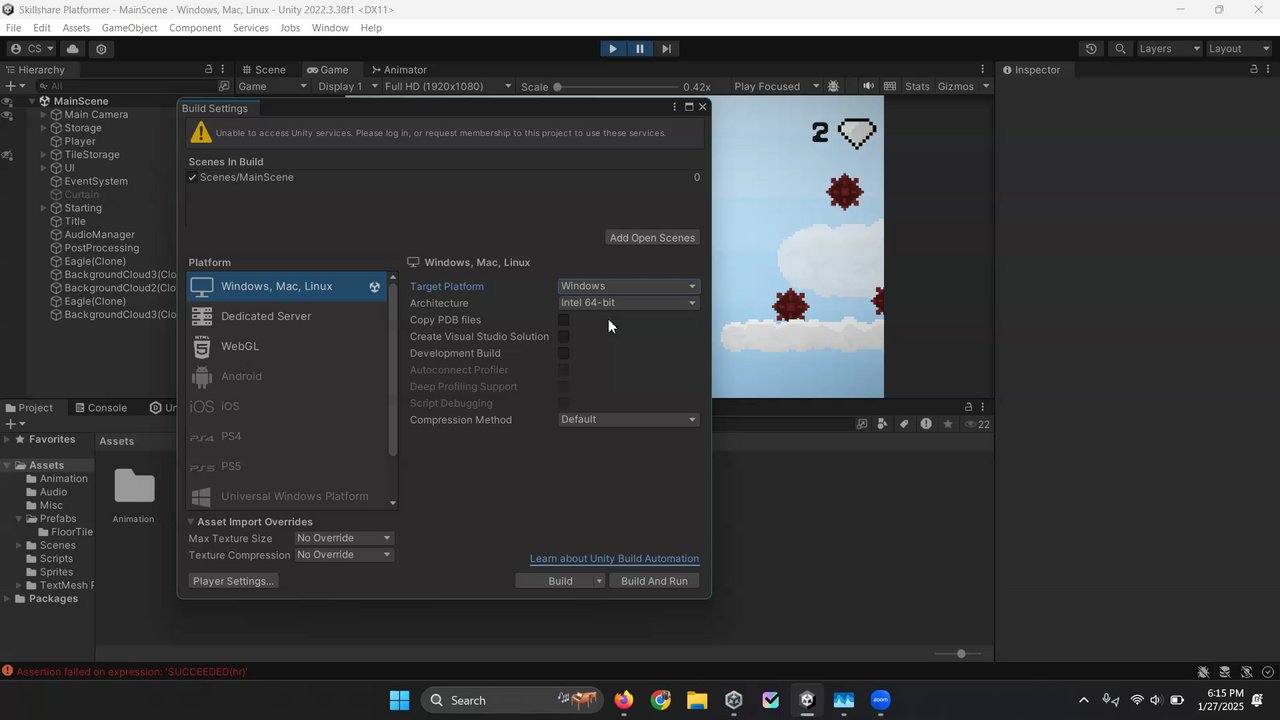Open Unity Version Control icon beside the cloud

pos(101,49)
